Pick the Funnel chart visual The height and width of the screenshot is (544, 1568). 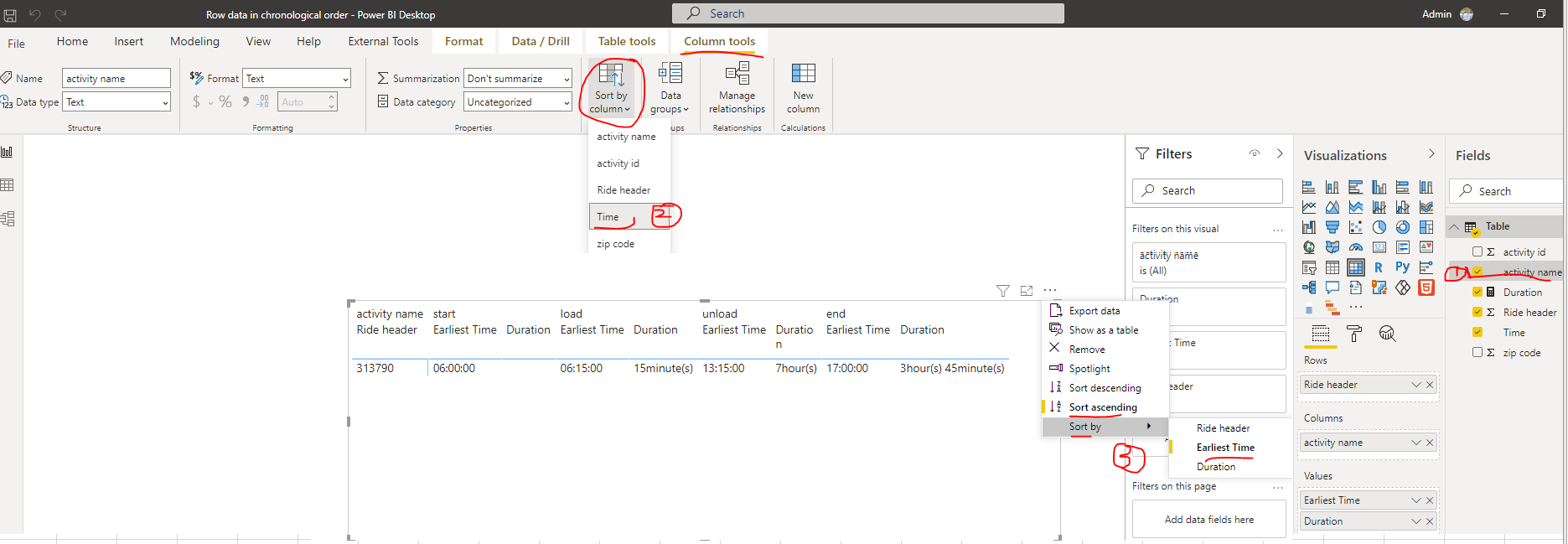(1333, 227)
